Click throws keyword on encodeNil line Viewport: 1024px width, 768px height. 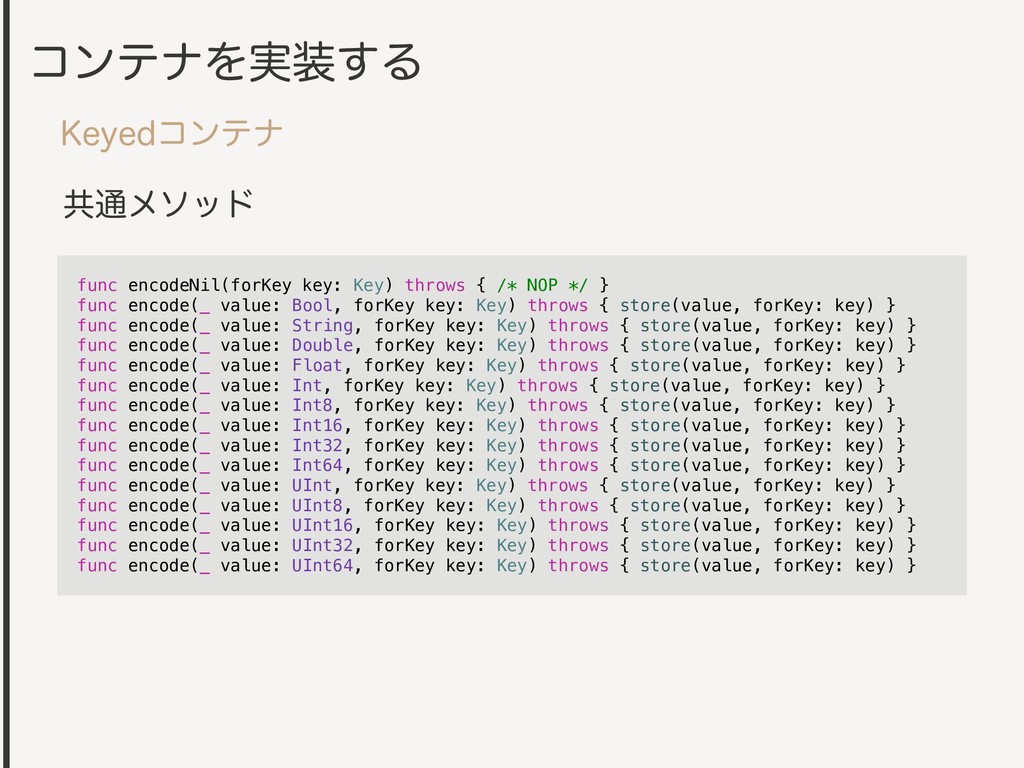[x=435, y=285]
